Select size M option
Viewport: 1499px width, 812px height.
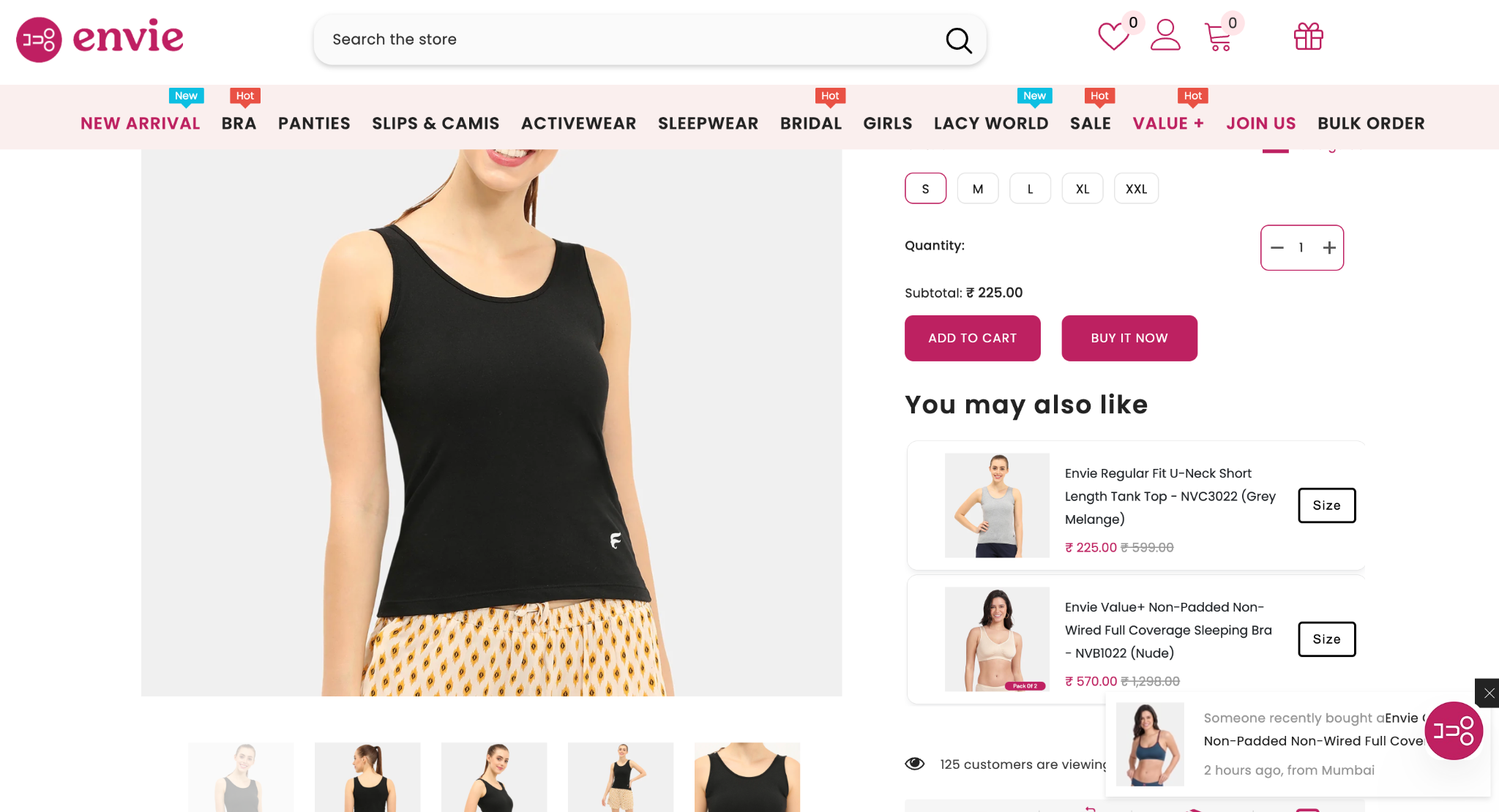tap(978, 189)
